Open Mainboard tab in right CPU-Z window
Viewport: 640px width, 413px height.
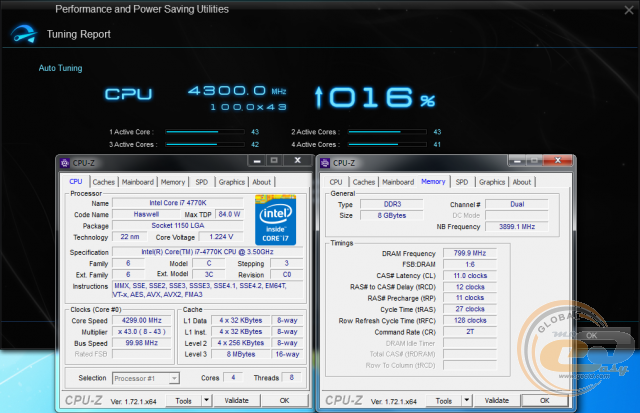398,182
